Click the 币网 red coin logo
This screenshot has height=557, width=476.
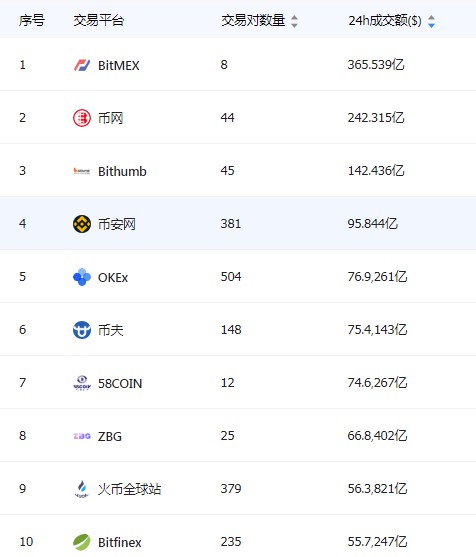point(82,118)
